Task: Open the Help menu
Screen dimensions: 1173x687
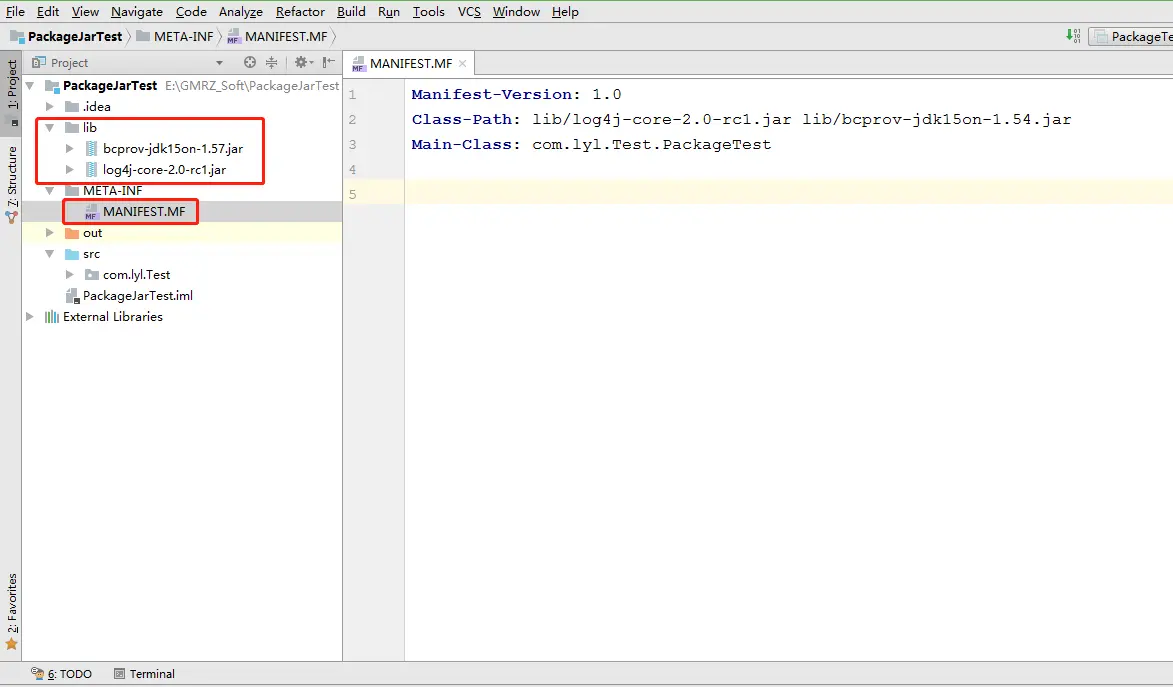Action: (x=565, y=12)
